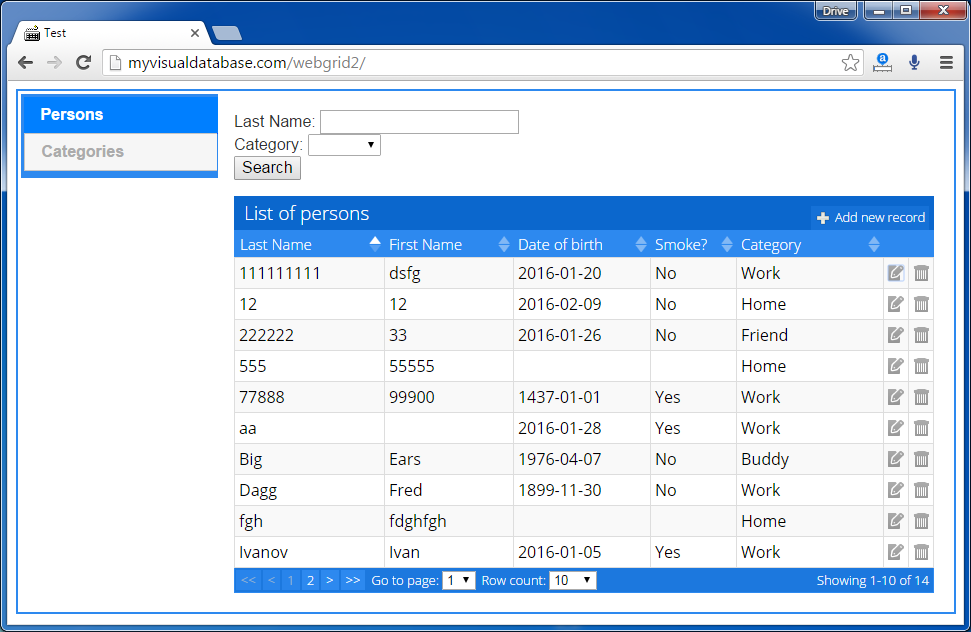Open the Persons sidebar section

[x=120, y=115]
